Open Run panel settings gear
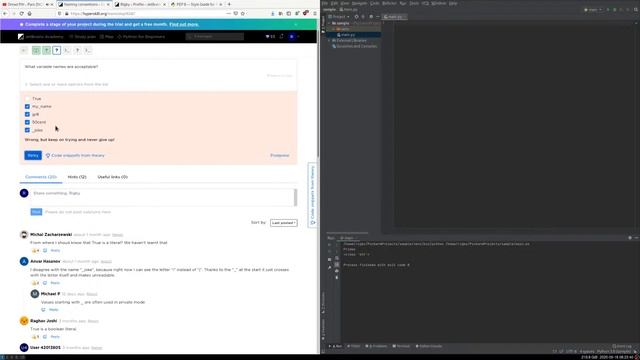This screenshot has width=640, height=360. pos(630,238)
